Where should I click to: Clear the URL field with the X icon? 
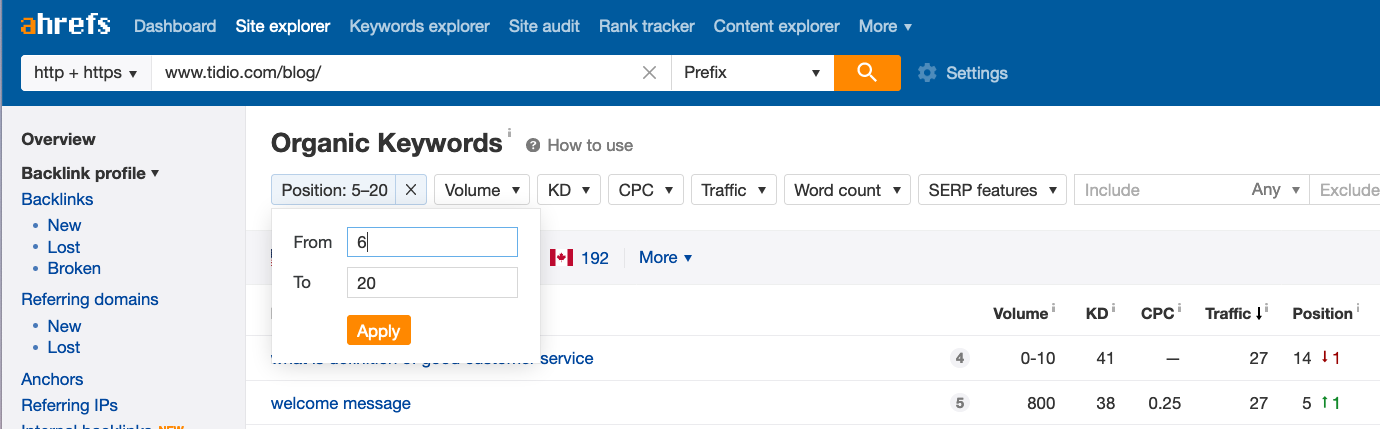[x=650, y=73]
